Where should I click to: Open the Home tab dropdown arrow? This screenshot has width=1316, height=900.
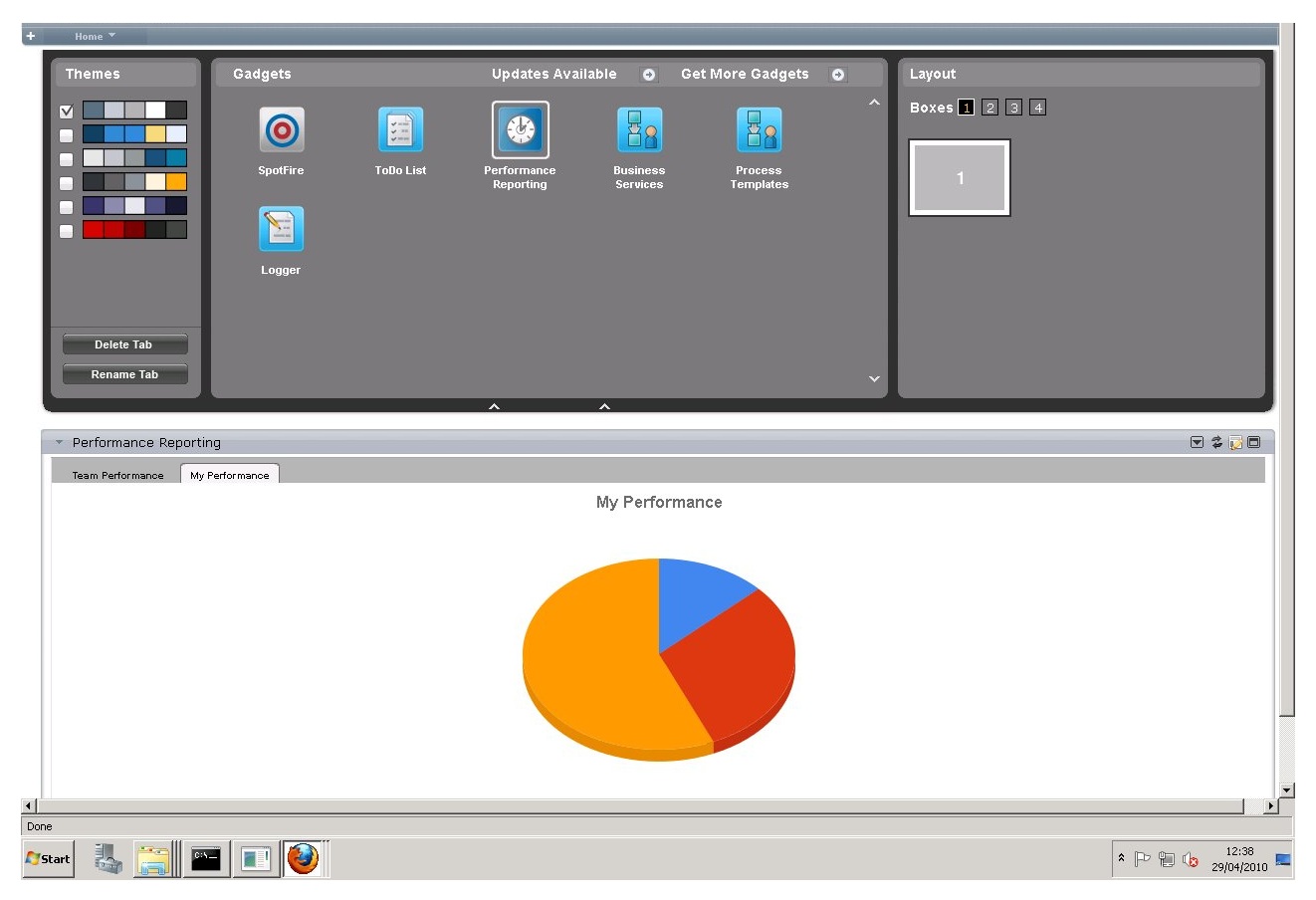point(111,36)
